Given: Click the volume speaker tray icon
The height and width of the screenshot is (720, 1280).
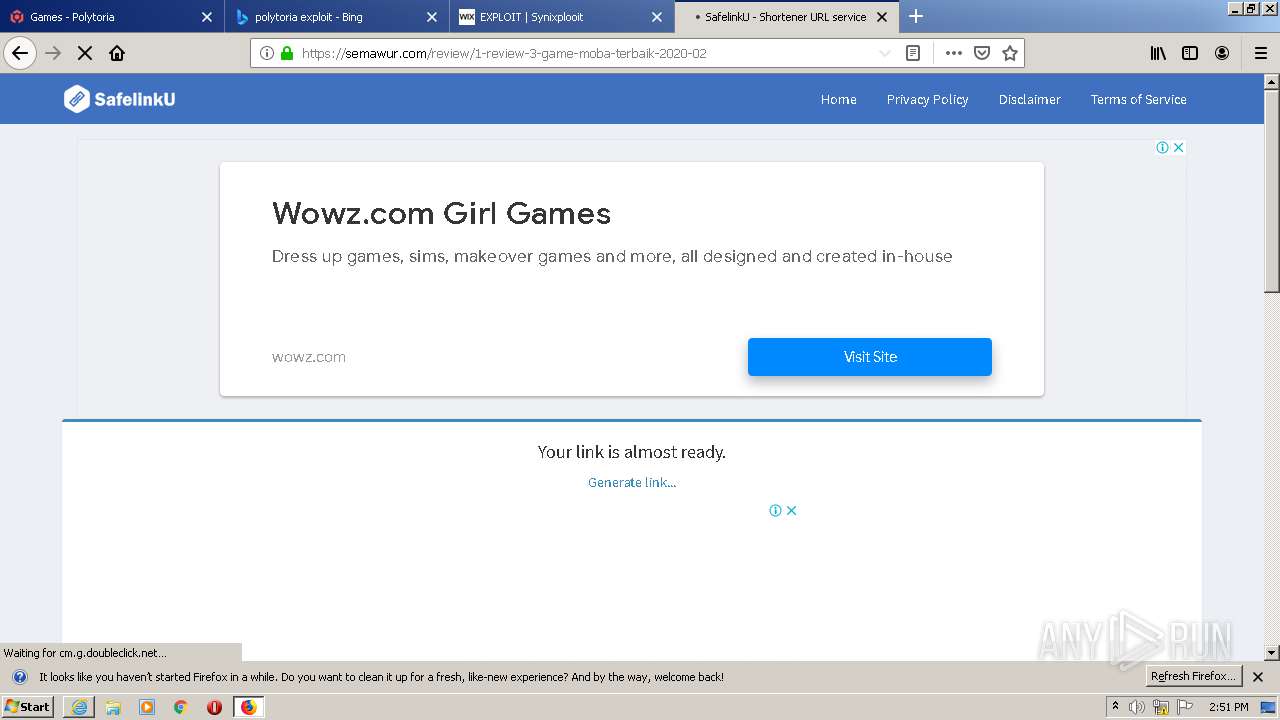Looking at the screenshot, I should point(1137,707).
